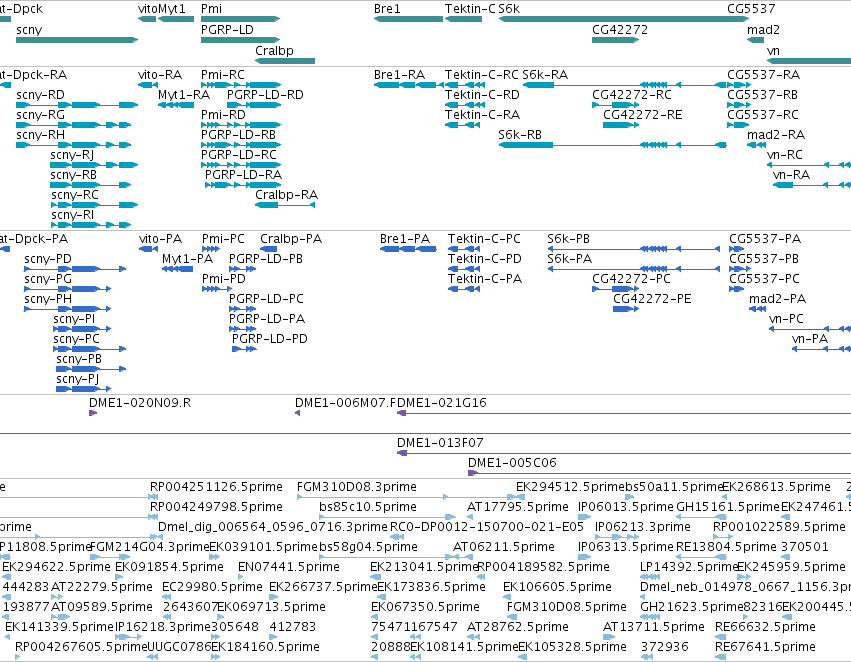Click the Myt1-PA protein feature
The height and width of the screenshot is (662, 851).
pos(177,269)
